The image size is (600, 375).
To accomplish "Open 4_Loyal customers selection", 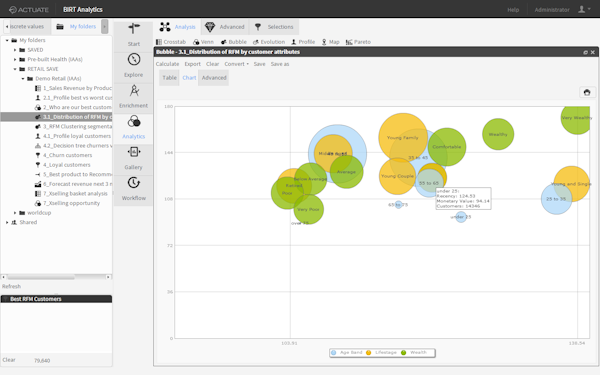I will point(63,165).
